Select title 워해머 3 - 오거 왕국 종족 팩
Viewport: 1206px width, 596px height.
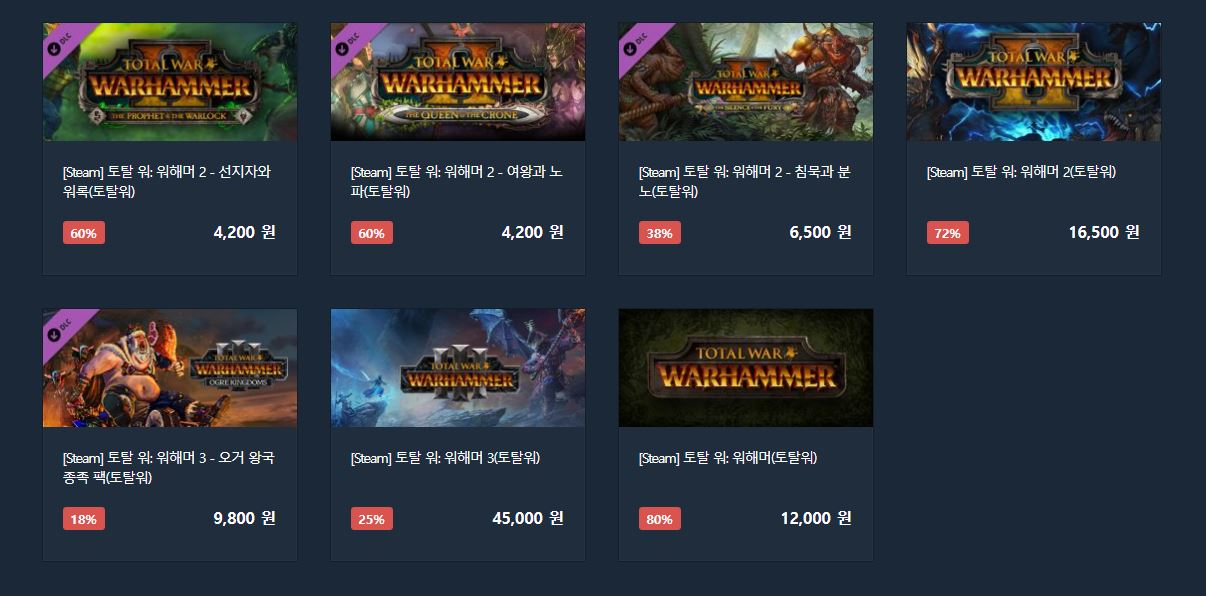click(x=168, y=468)
